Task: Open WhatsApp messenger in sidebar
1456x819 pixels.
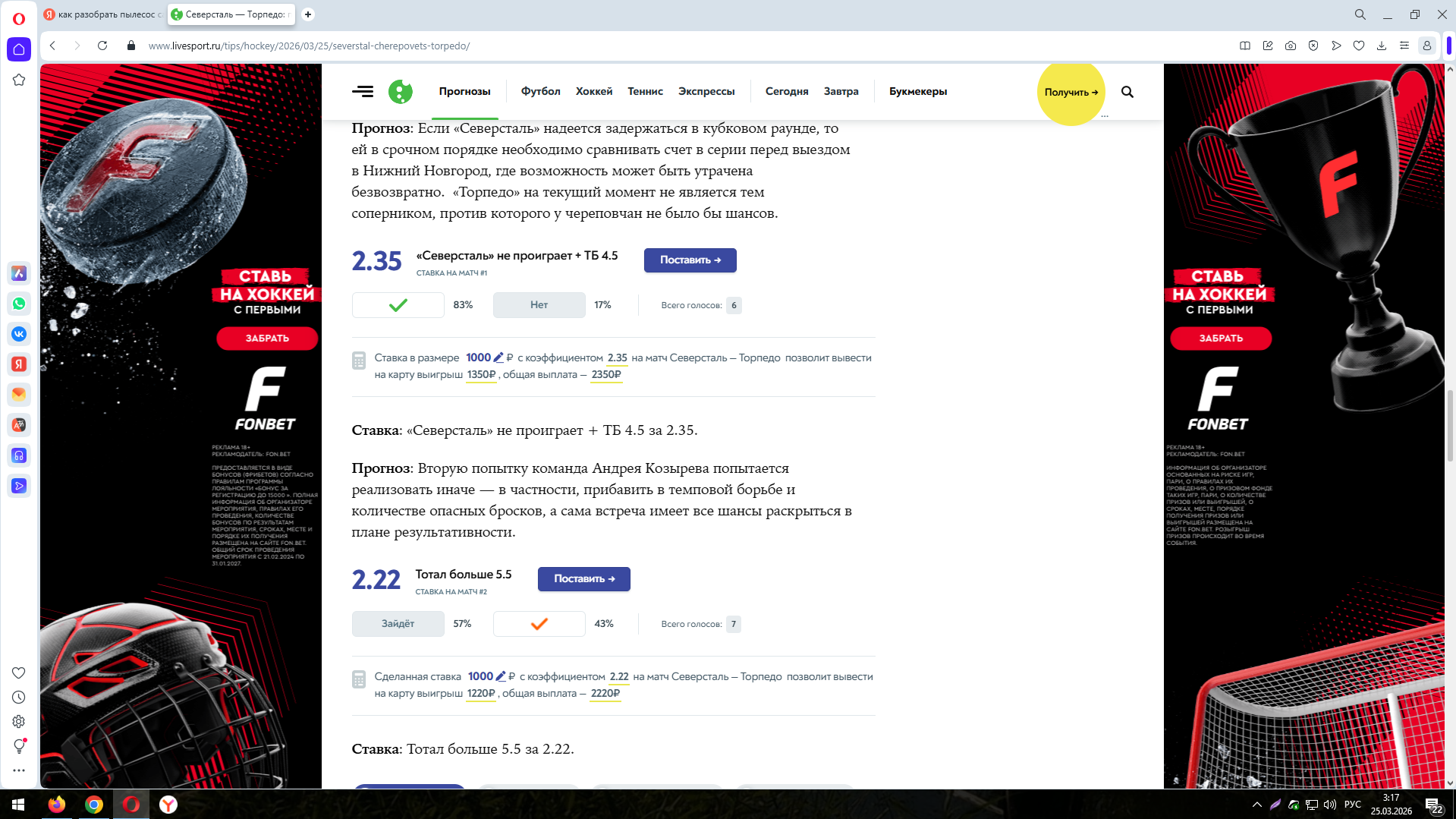Action: pyautogui.click(x=19, y=304)
